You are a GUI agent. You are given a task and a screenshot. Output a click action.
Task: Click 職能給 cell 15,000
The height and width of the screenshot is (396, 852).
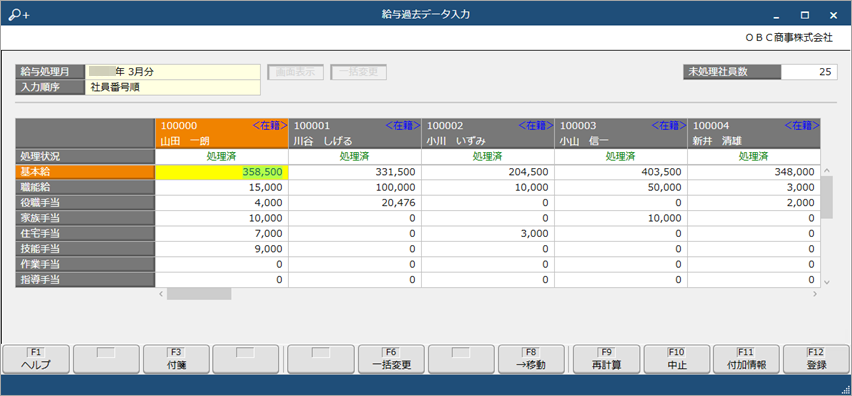(222, 187)
